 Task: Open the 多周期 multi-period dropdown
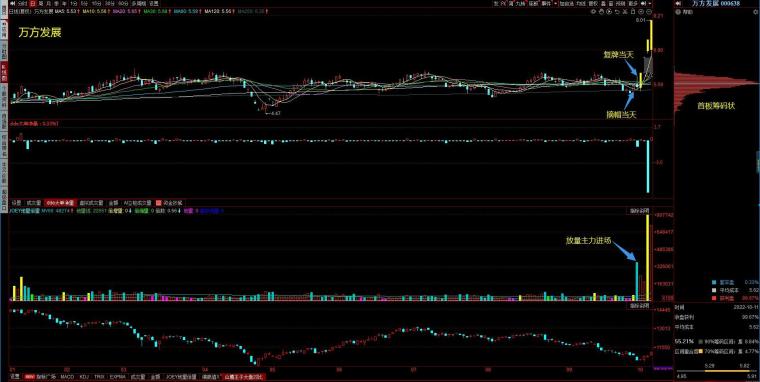[x=138, y=3]
